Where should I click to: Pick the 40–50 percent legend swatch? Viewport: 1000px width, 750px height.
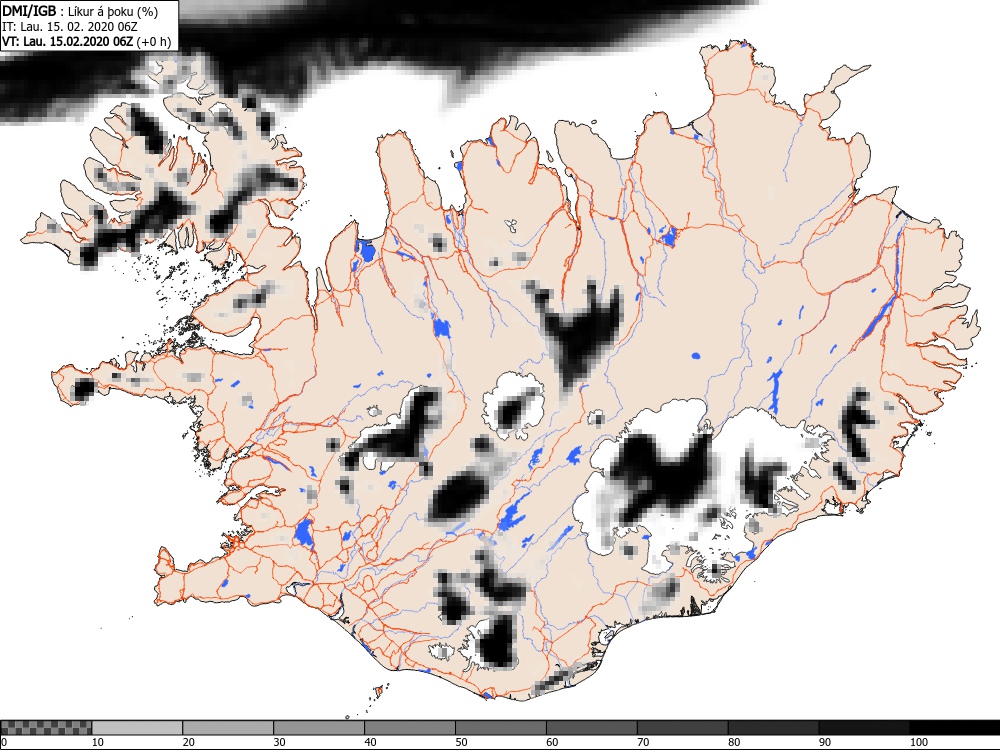tap(410, 728)
